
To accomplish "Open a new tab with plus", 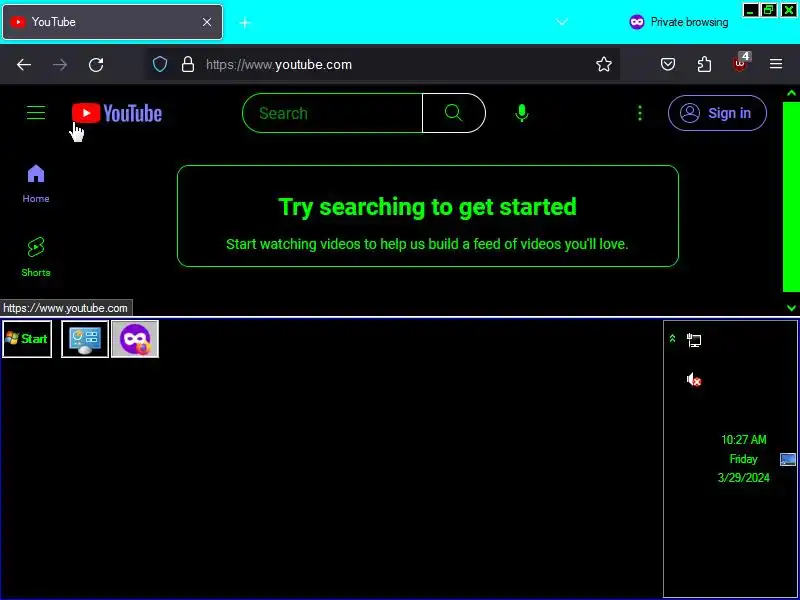I will [245, 22].
